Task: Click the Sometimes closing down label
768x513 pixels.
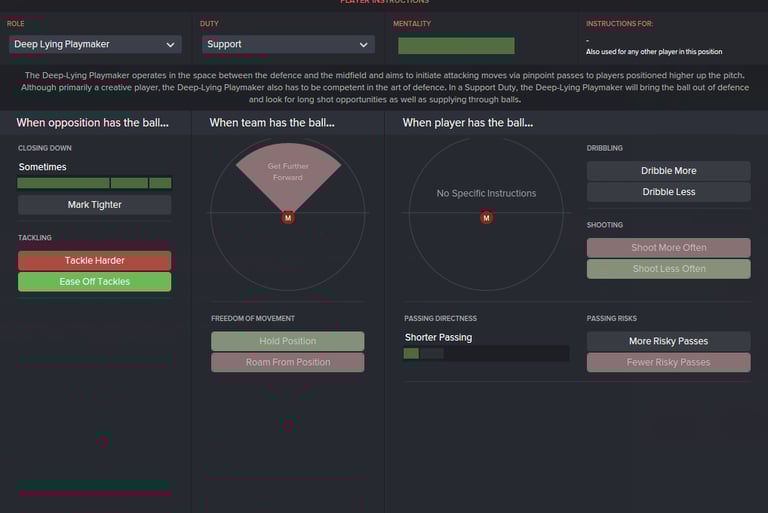Action: tap(43, 167)
